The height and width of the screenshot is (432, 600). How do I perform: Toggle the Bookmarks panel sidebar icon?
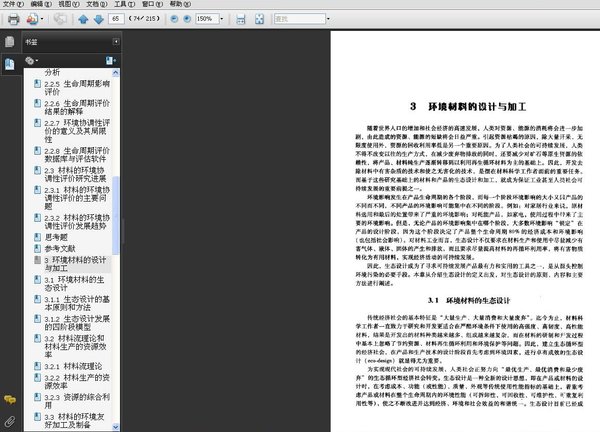click(x=10, y=64)
